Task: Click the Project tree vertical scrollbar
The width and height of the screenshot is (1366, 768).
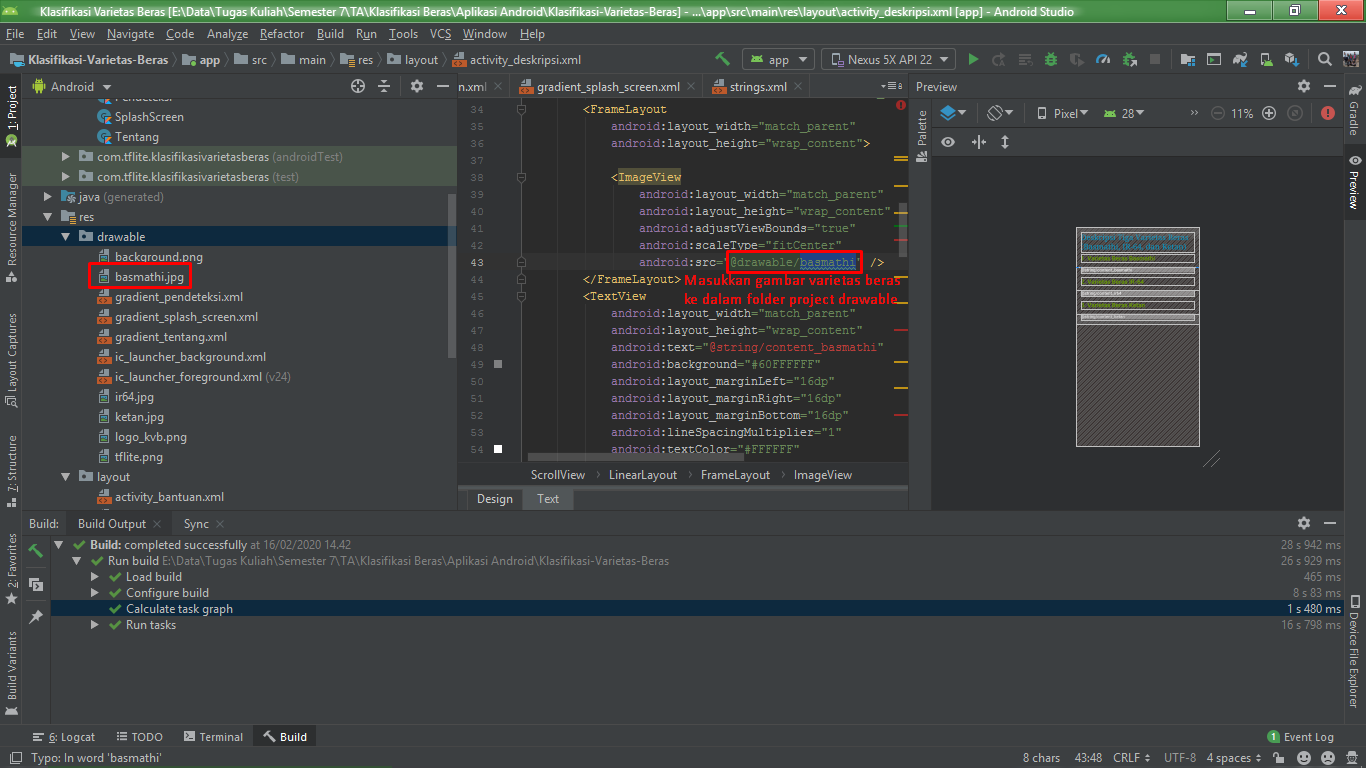Action: (452, 275)
